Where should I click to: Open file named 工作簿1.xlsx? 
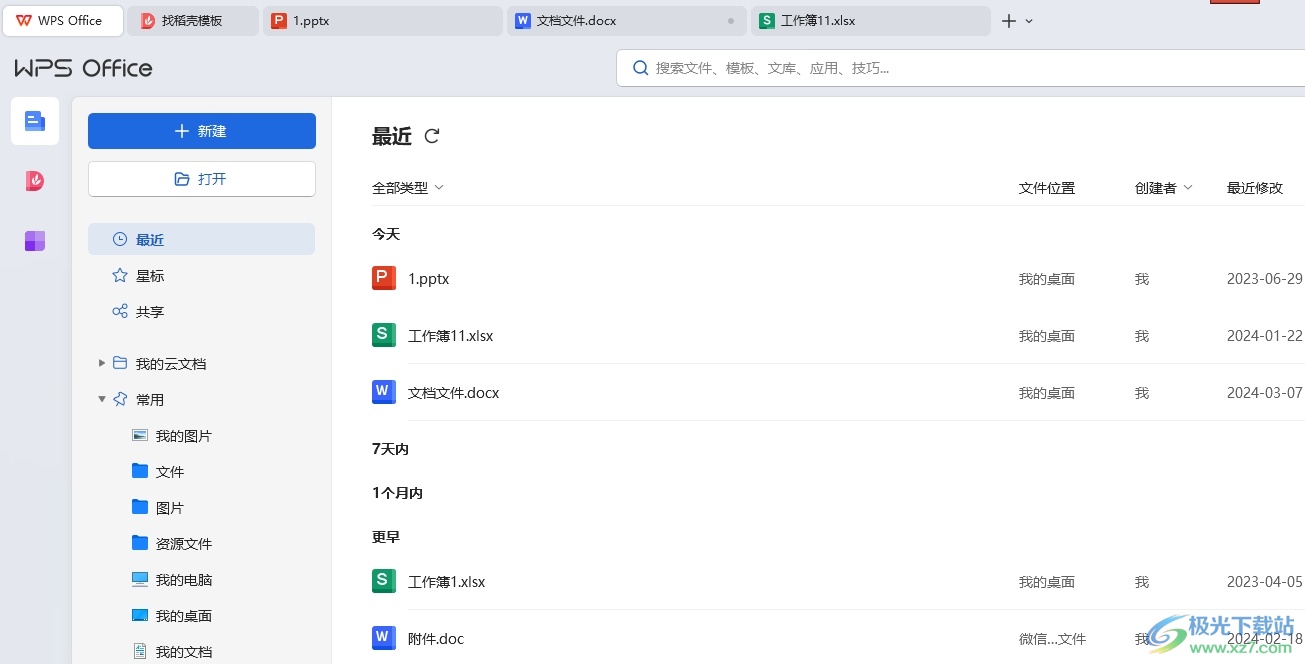[x=447, y=582]
